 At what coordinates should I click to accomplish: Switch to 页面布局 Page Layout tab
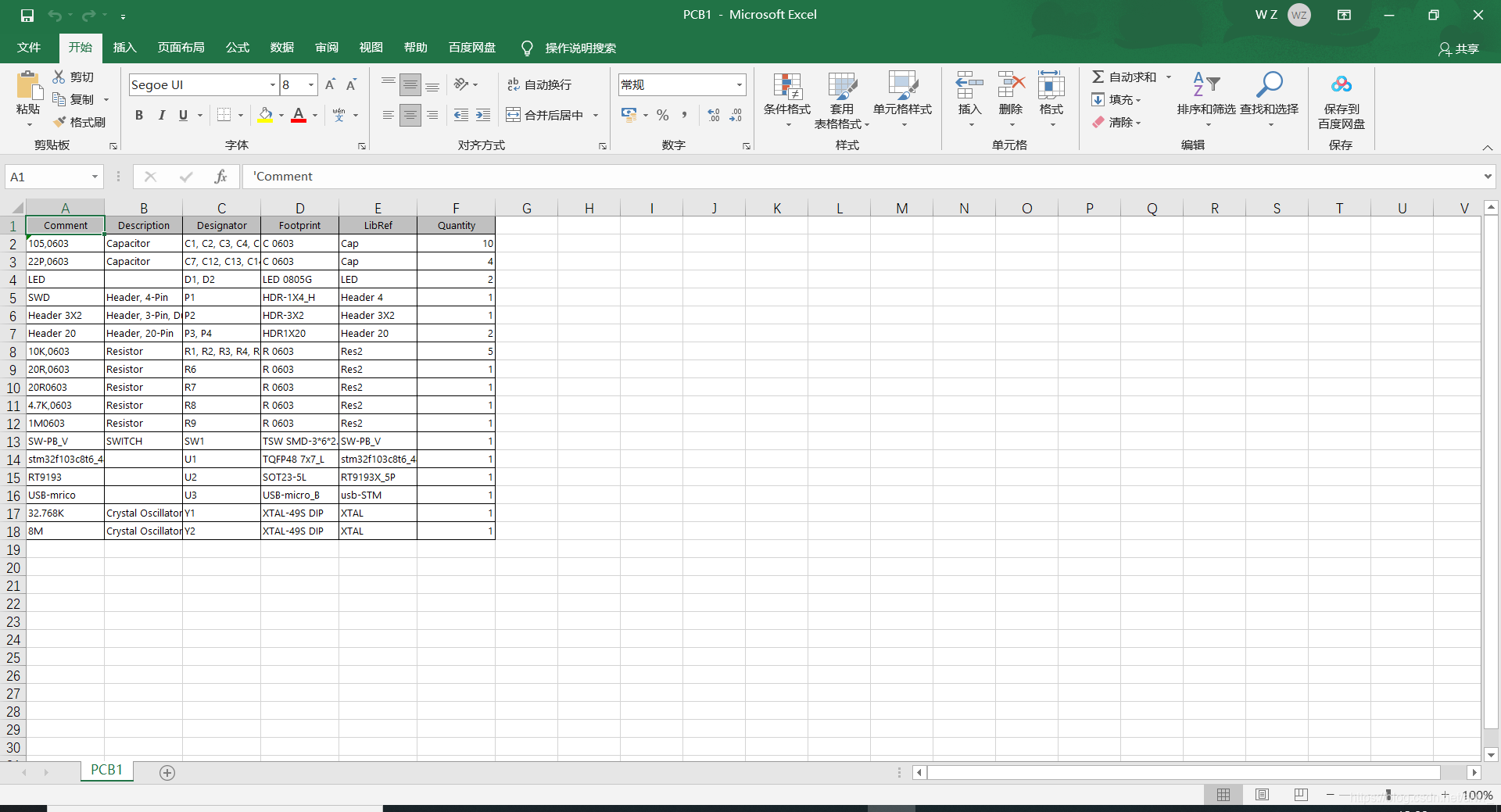[181, 48]
